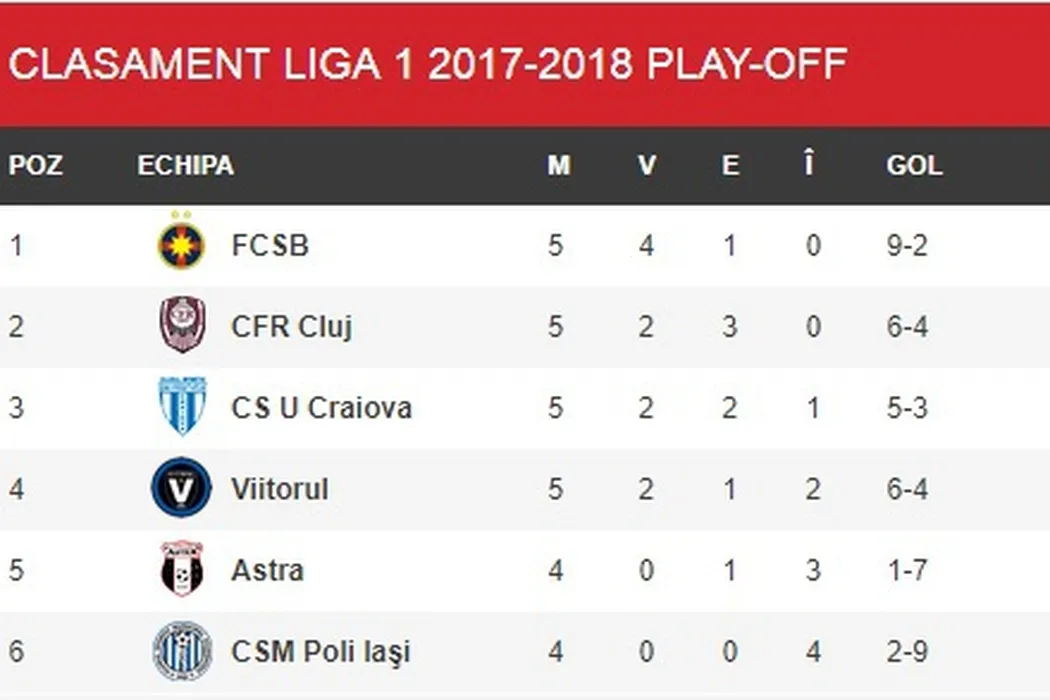This screenshot has height=700, width=1050.
Task: Open the FCSB team name link
Action: [x=270, y=245]
